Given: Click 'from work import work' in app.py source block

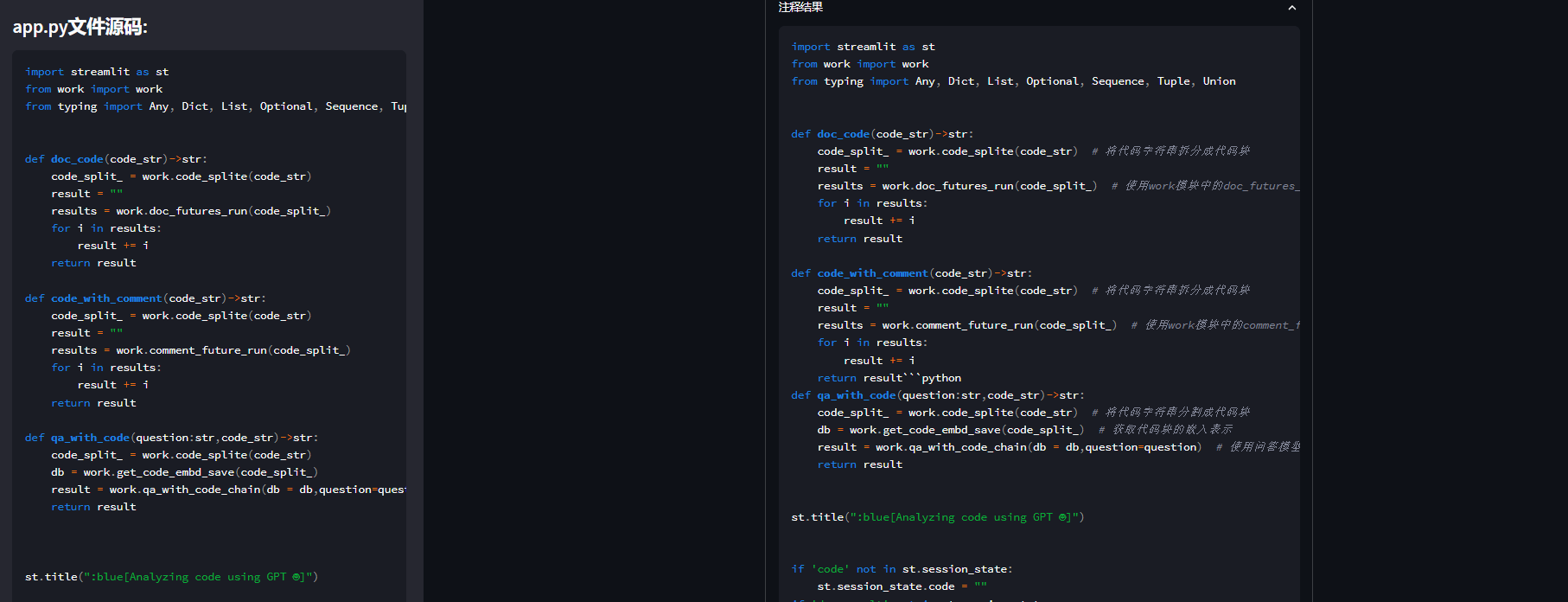Looking at the screenshot, I should [x=93, y=89].
